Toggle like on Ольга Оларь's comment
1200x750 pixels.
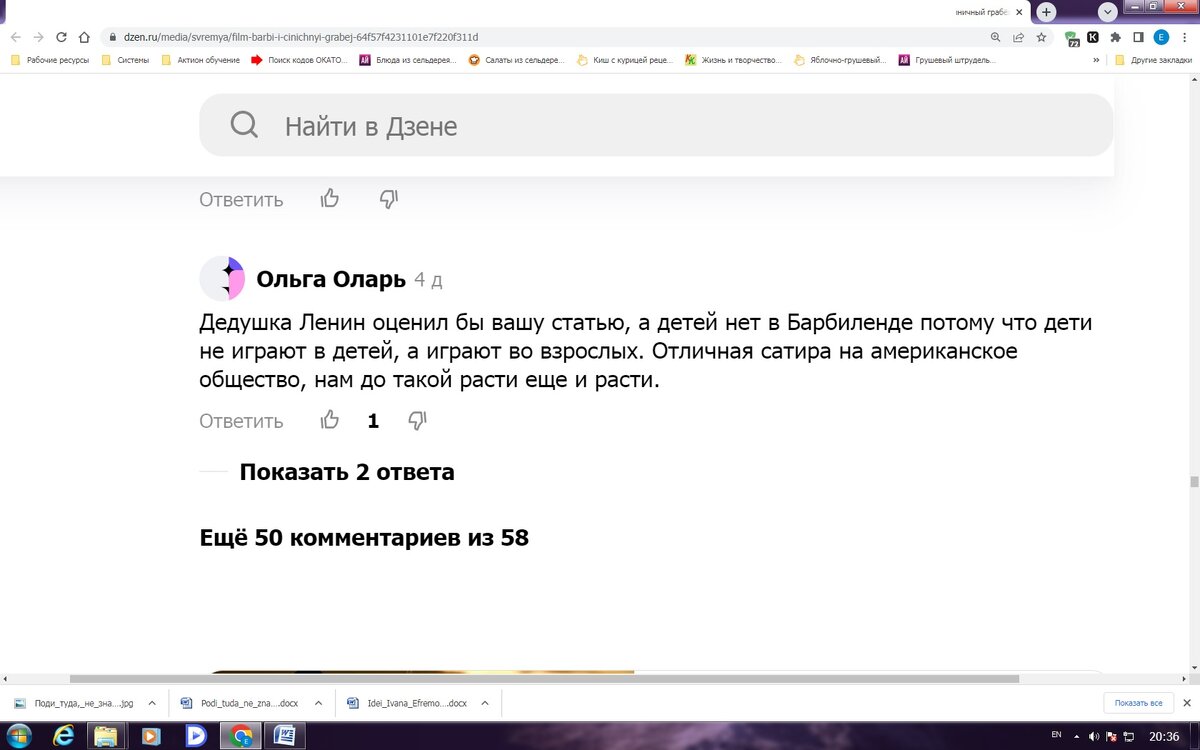(x=330, y=420)
